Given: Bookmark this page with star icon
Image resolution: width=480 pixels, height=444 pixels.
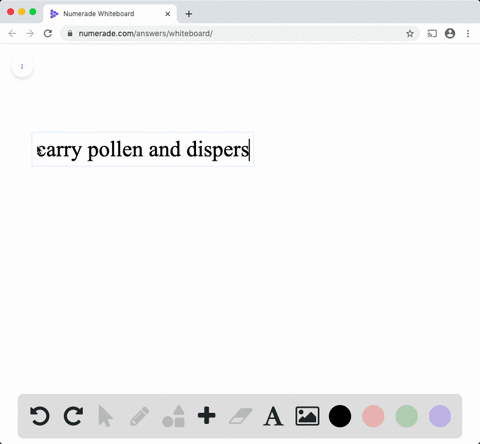Looking at the screenshot, I should [410, 33].
